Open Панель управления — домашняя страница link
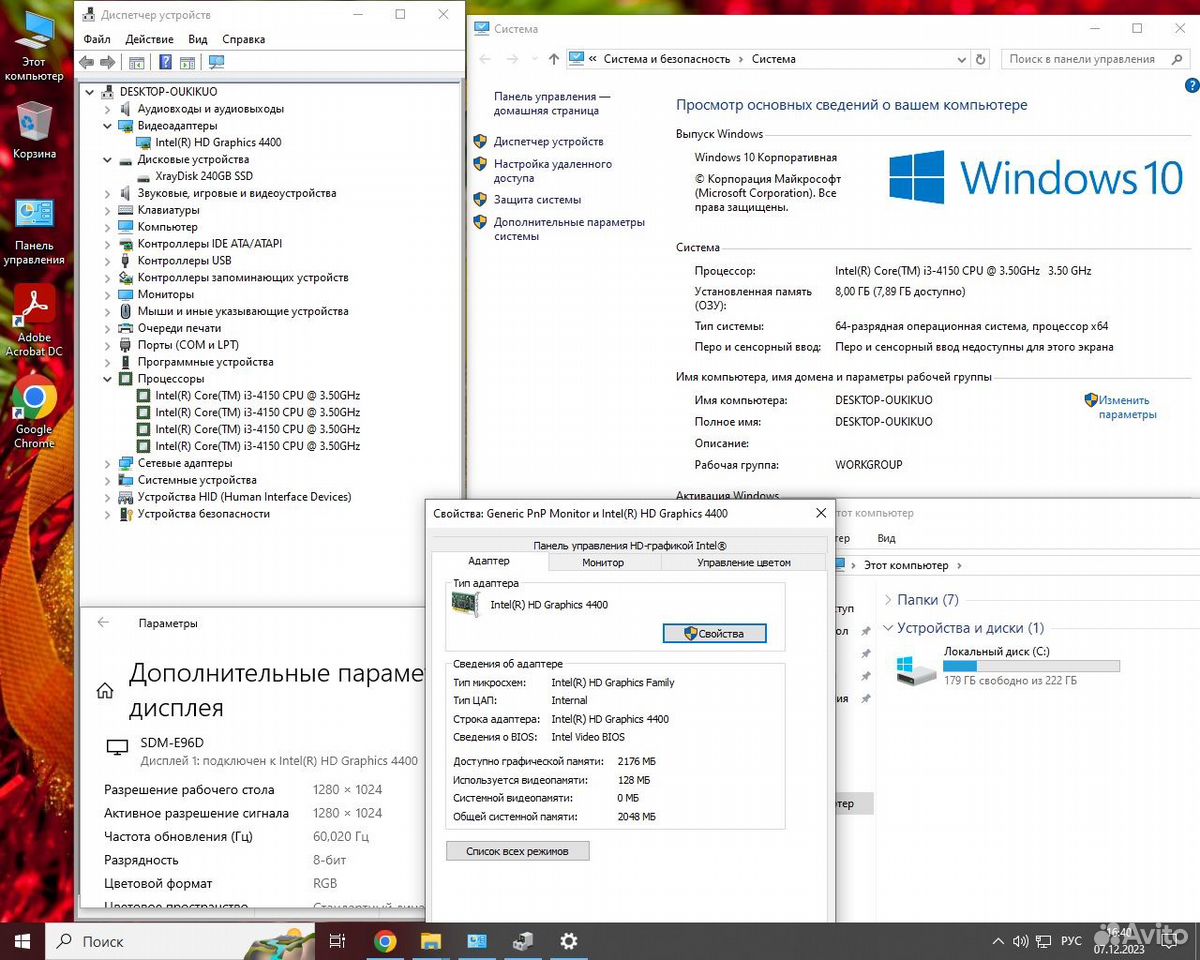 [552, 104]
